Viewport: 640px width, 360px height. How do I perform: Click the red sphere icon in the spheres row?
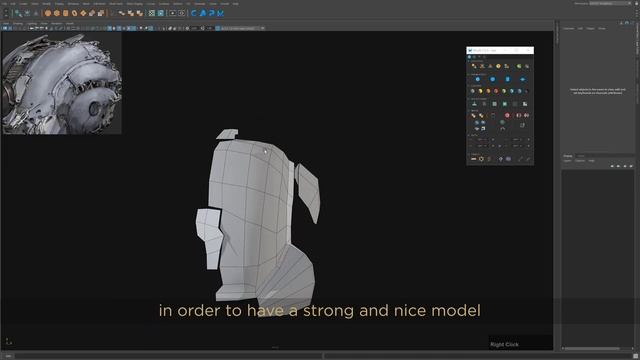[x=496, y=91]
